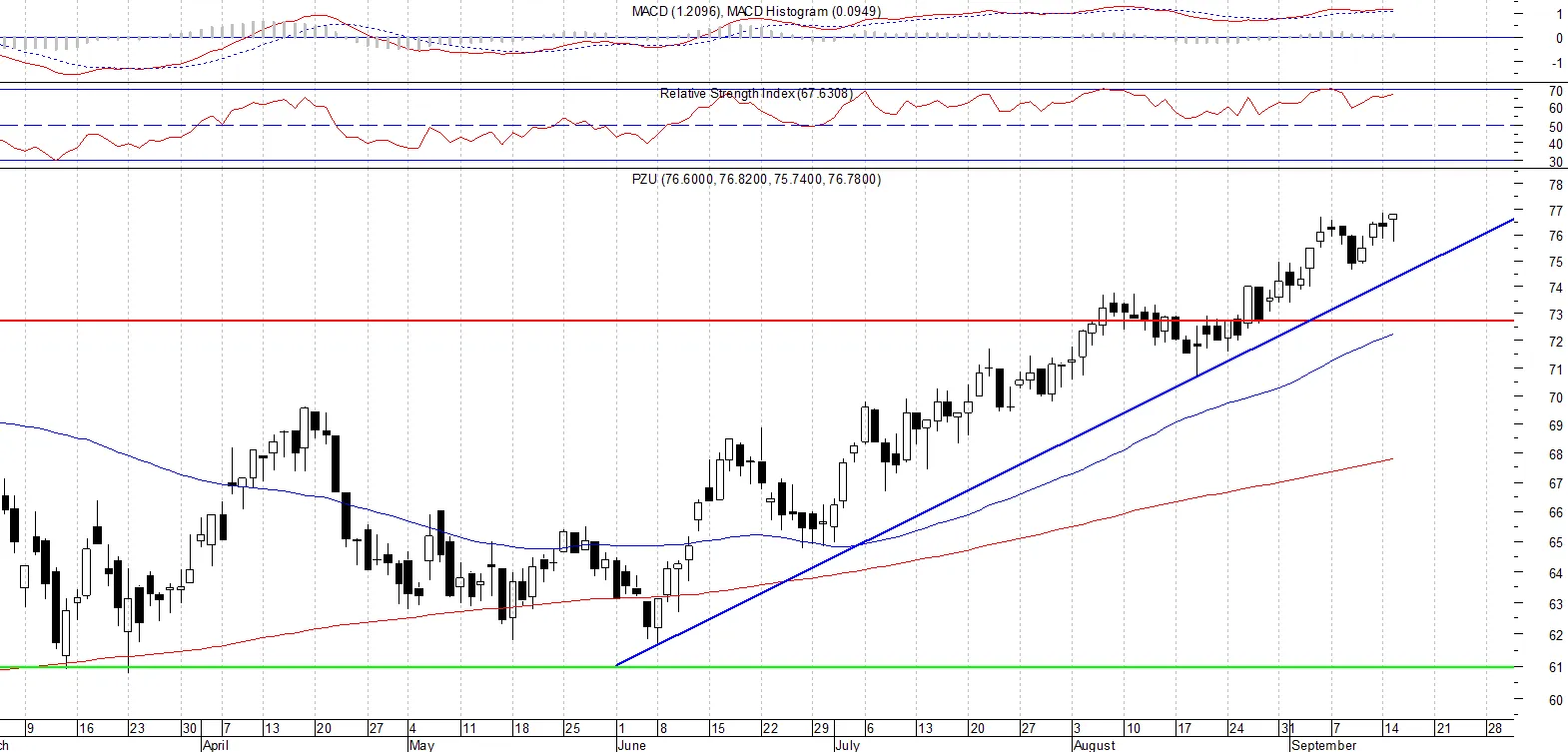Click the blue rising trendline
The height and width of the screenshot is (752, 1568).
(1065, 442)
